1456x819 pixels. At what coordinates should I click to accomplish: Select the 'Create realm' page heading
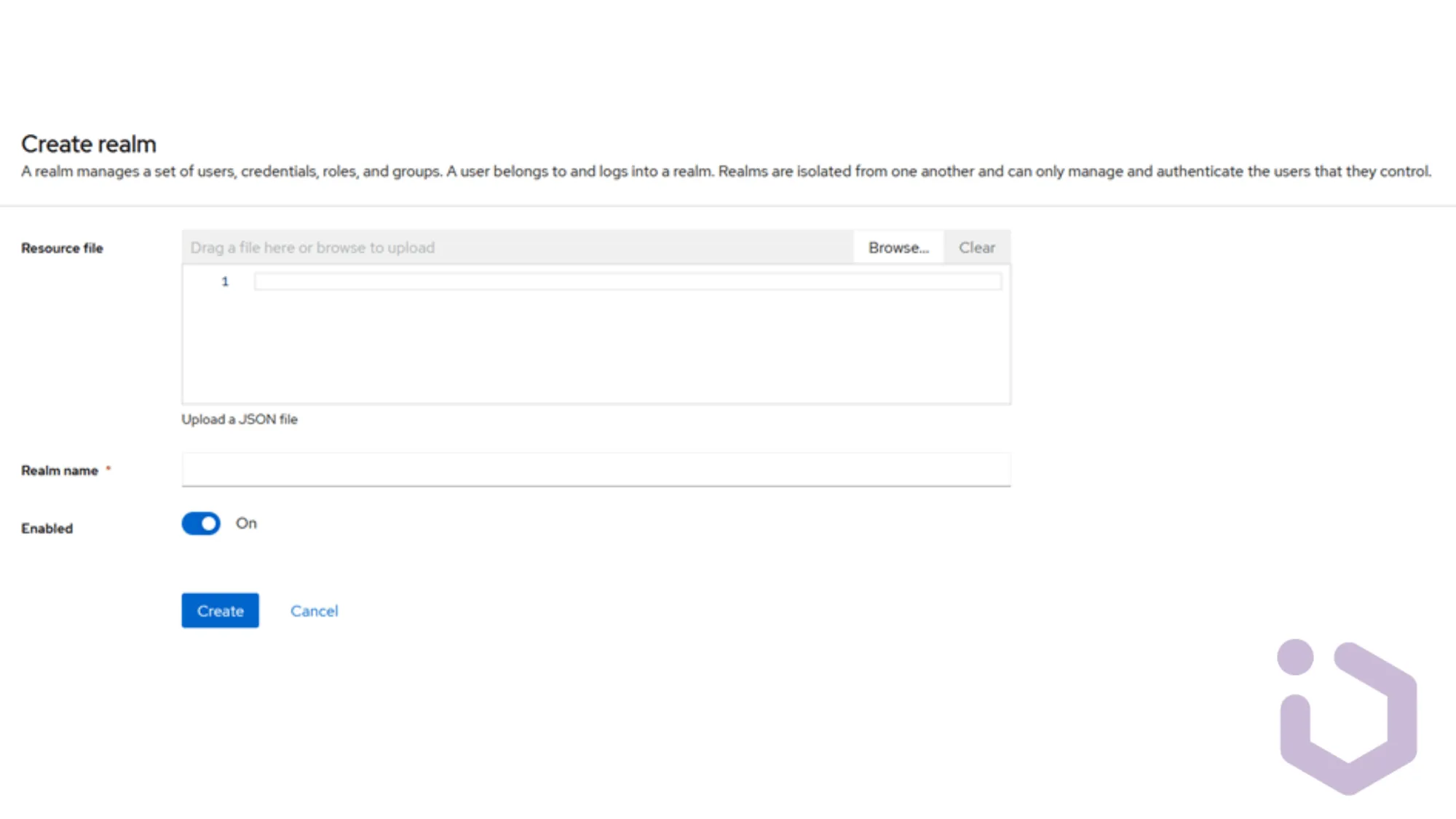click(x=89, y=144)
